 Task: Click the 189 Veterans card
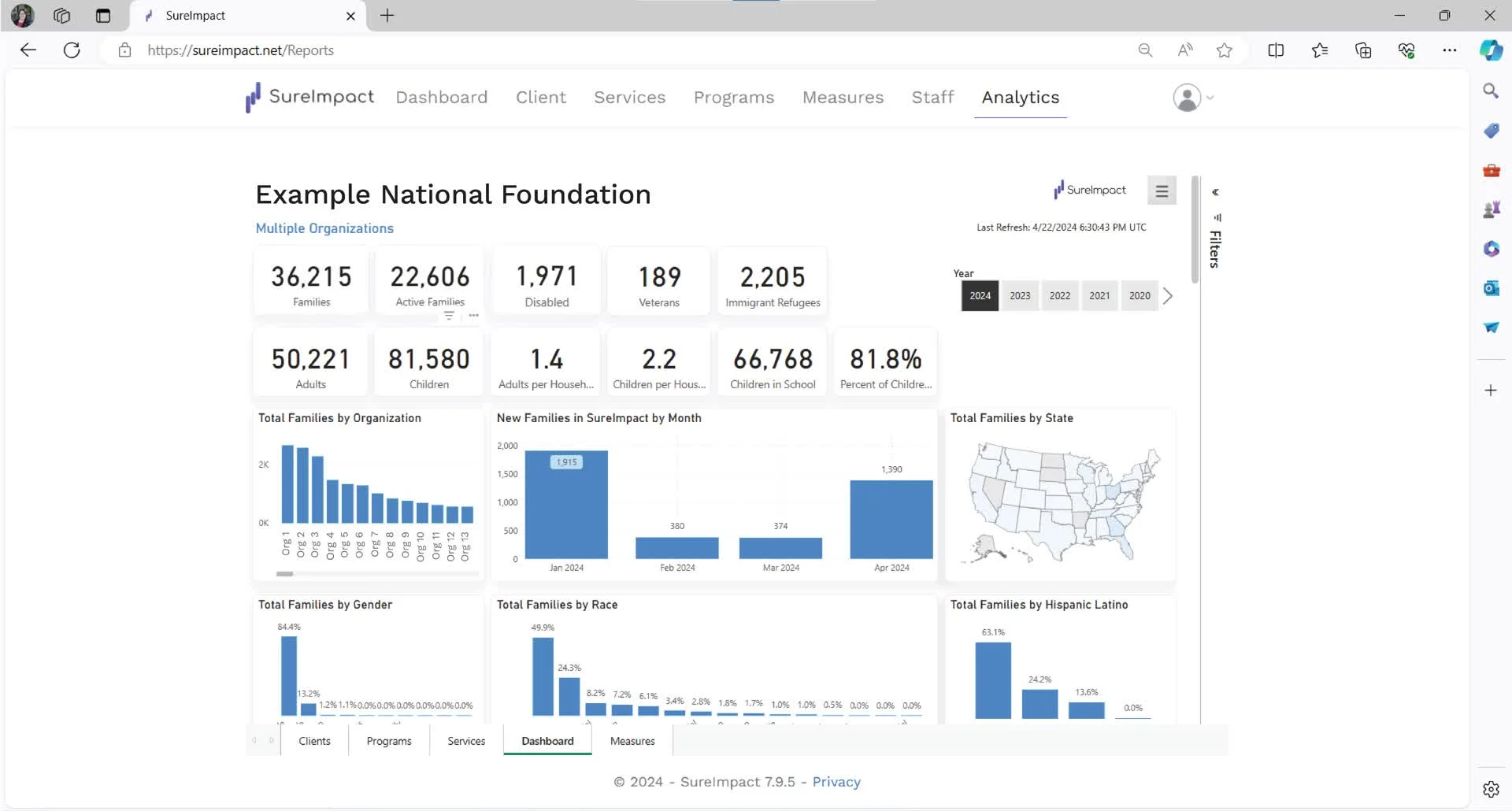(x=659, y=281)
